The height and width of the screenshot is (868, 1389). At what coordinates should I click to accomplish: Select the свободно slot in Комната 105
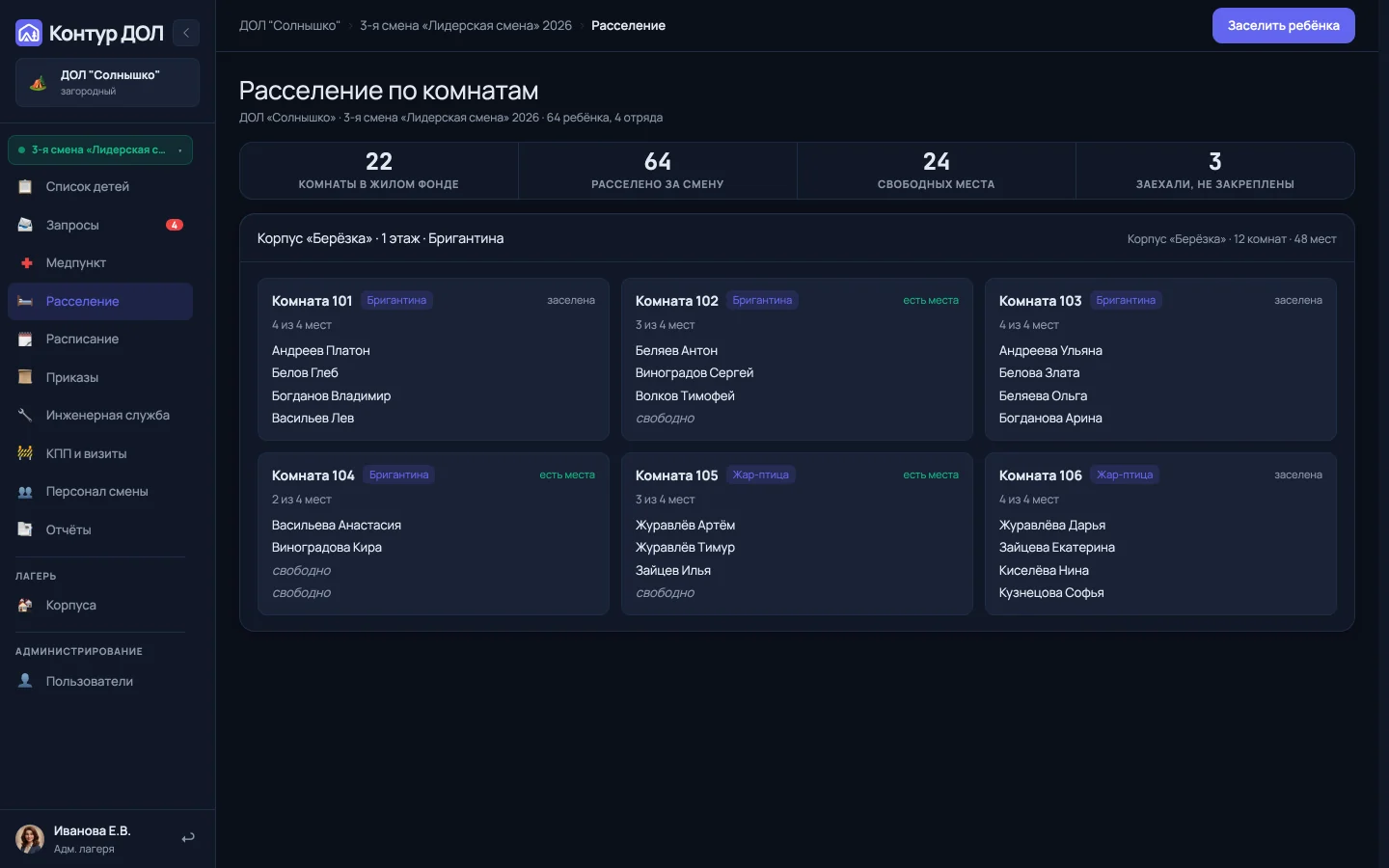[x=665, y=592]
